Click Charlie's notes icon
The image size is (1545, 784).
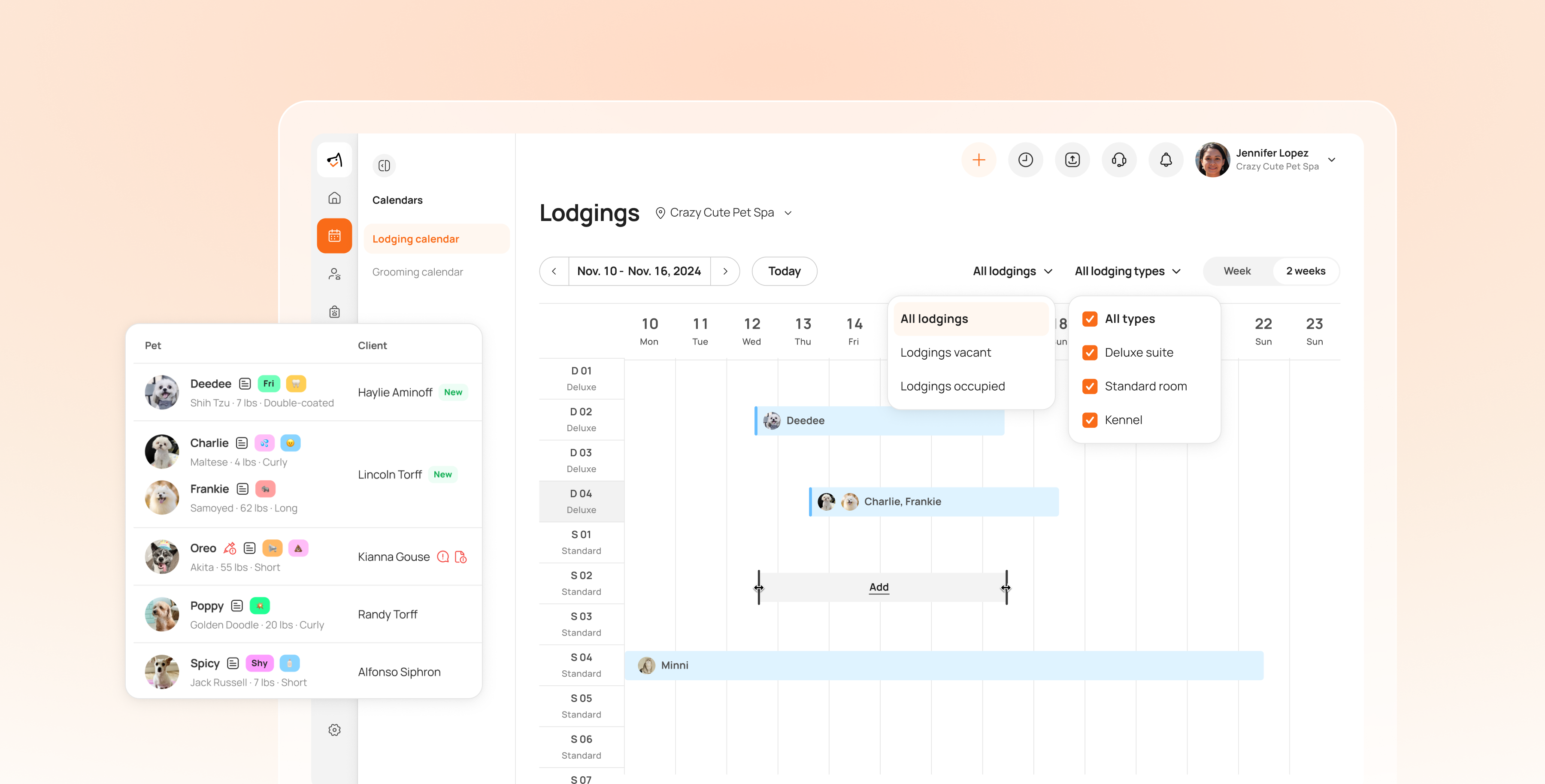coord(242,443)
